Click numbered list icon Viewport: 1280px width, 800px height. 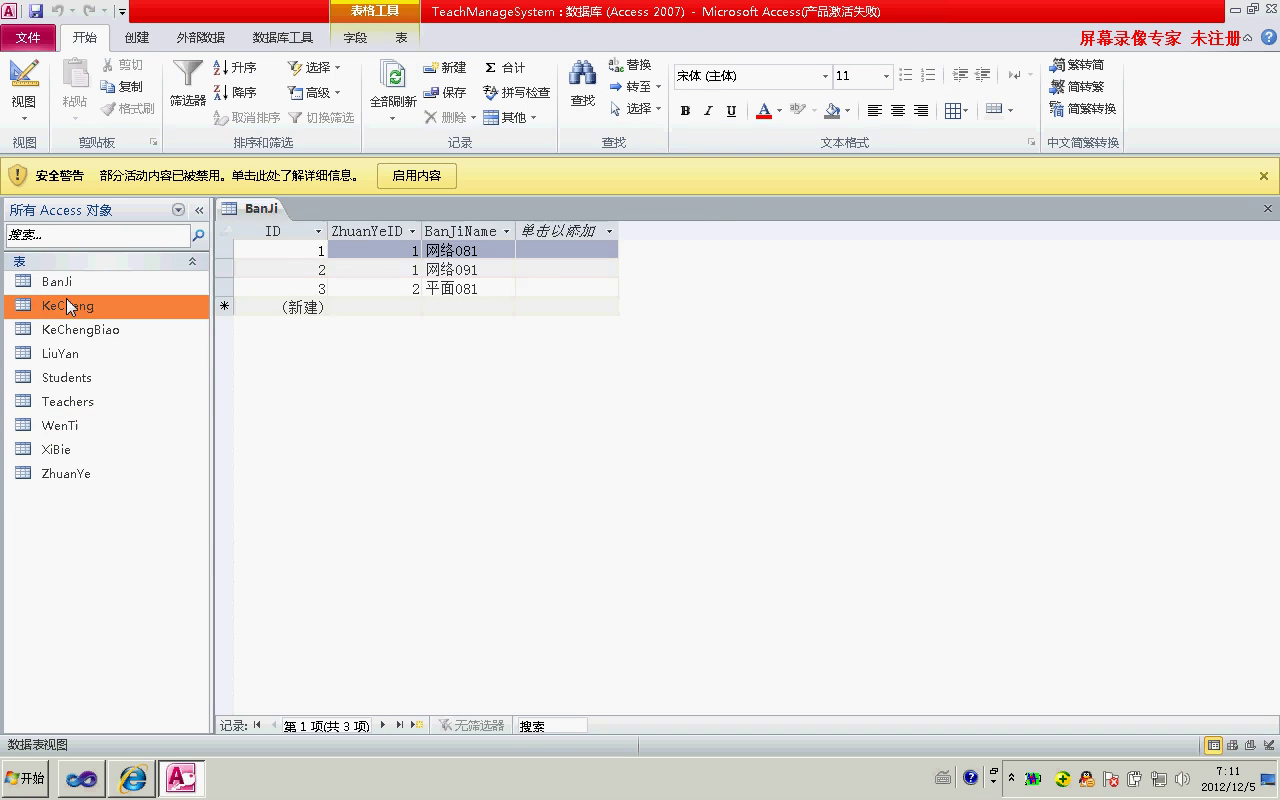click(x=928, y=75)
